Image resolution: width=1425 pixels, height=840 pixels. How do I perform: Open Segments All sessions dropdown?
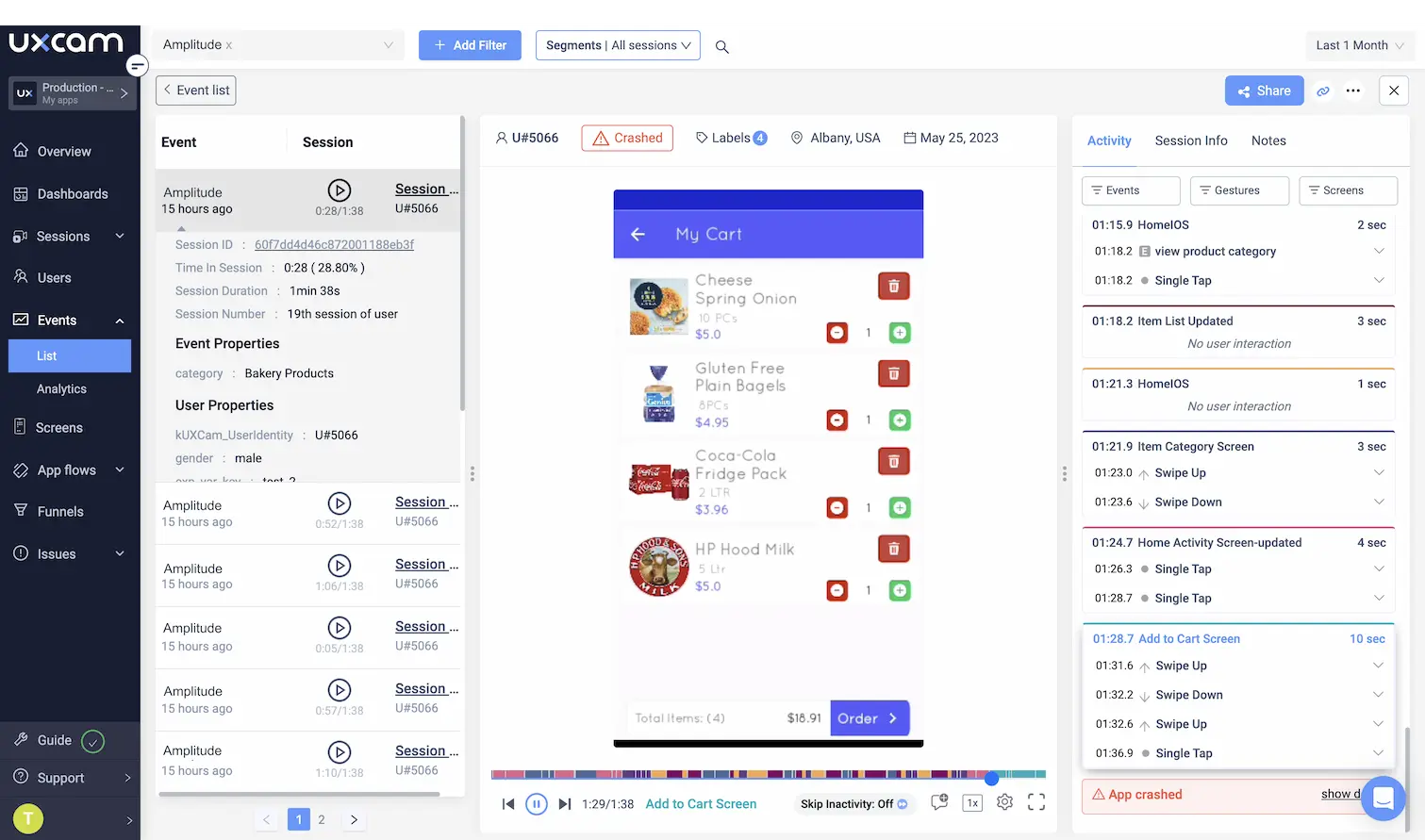(618, 45)
